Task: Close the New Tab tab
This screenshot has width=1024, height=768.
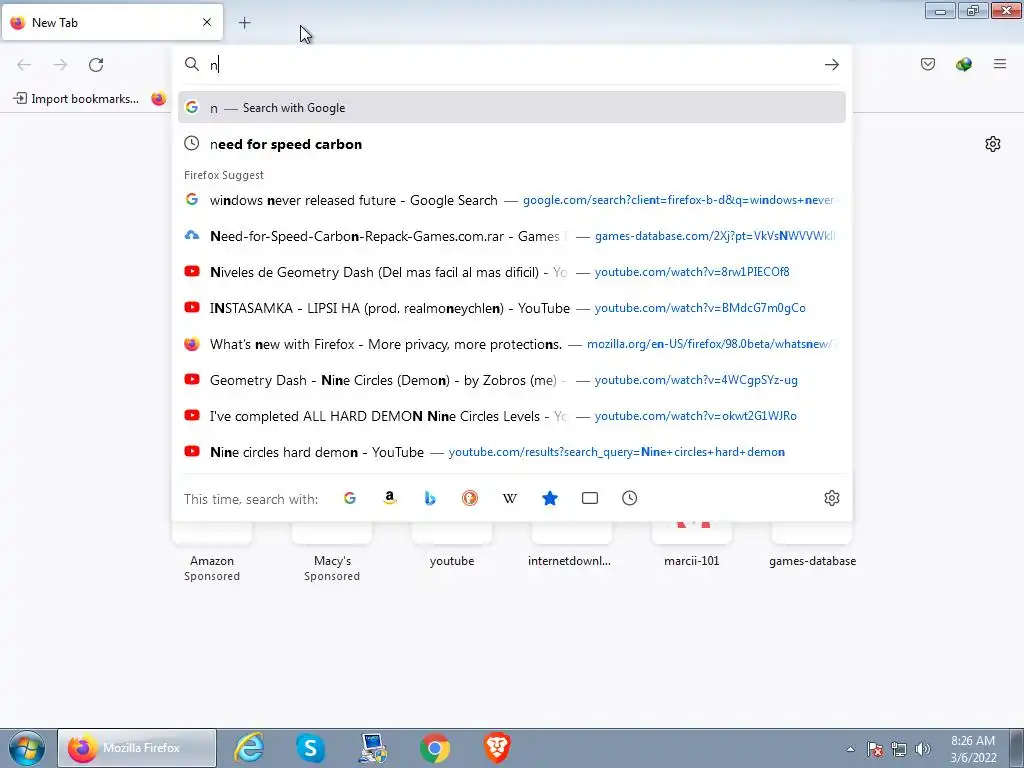Action: [207, 22]
